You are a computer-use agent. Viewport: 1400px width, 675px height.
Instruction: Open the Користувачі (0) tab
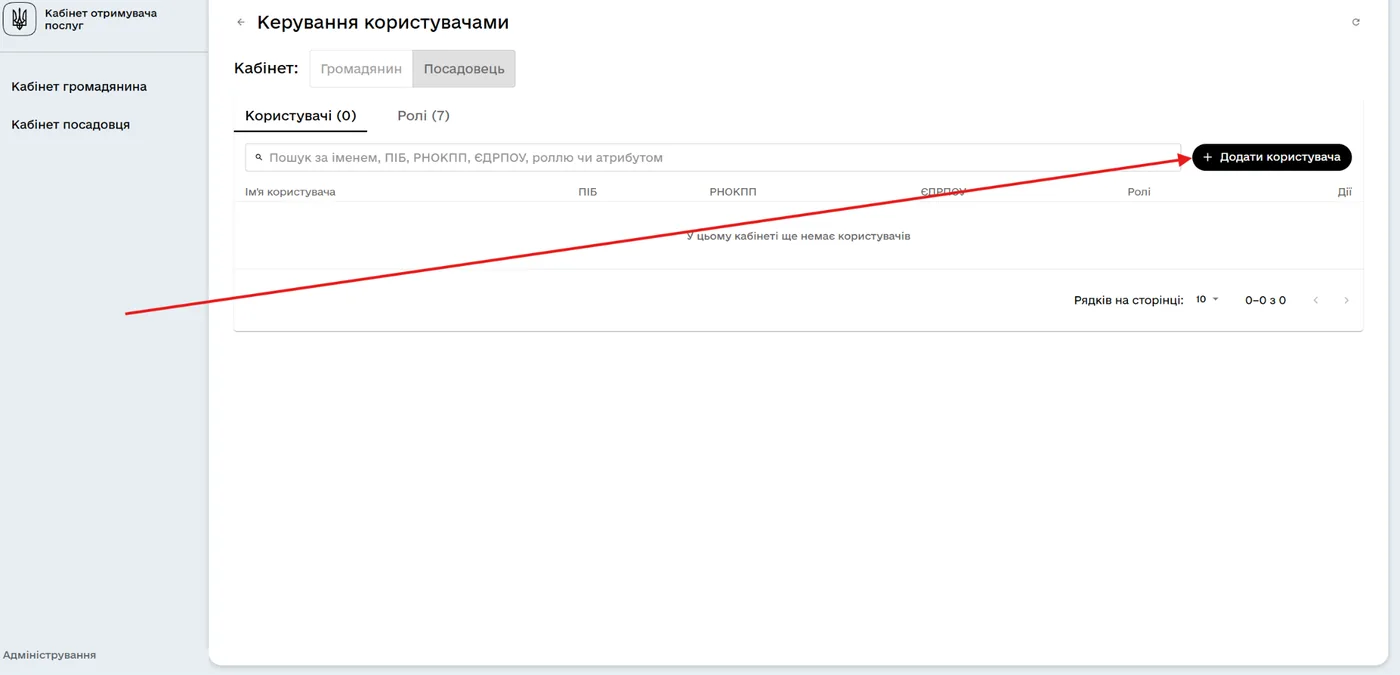300,116
